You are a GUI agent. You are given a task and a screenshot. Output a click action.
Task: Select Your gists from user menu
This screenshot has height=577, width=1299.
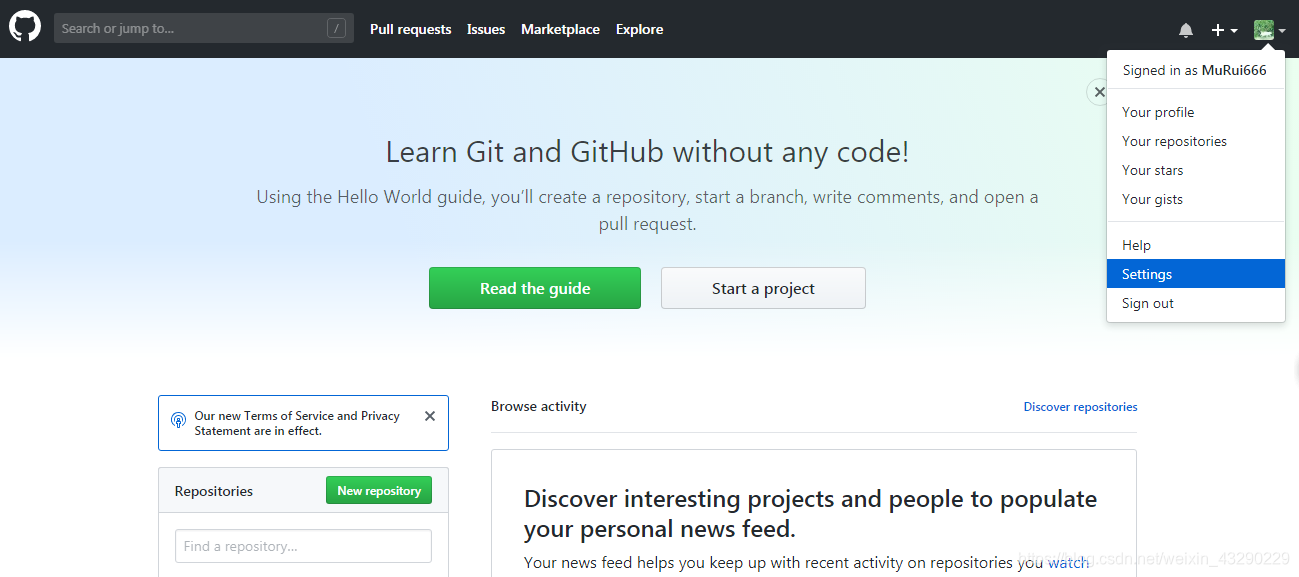[x=1196, y=199]
